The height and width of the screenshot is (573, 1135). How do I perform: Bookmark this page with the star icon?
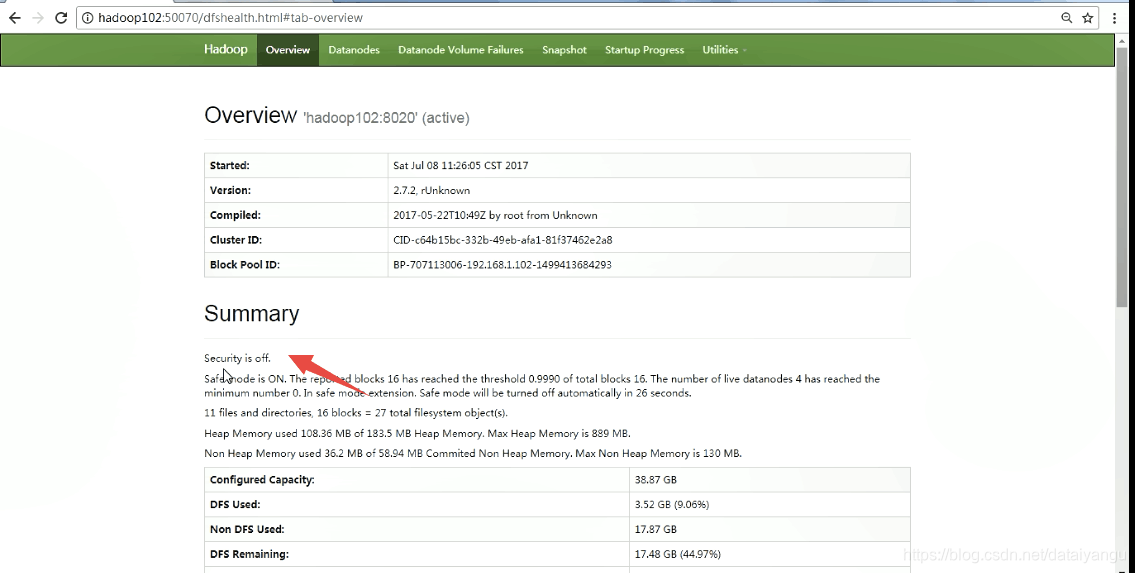(x=1087, y=18)
